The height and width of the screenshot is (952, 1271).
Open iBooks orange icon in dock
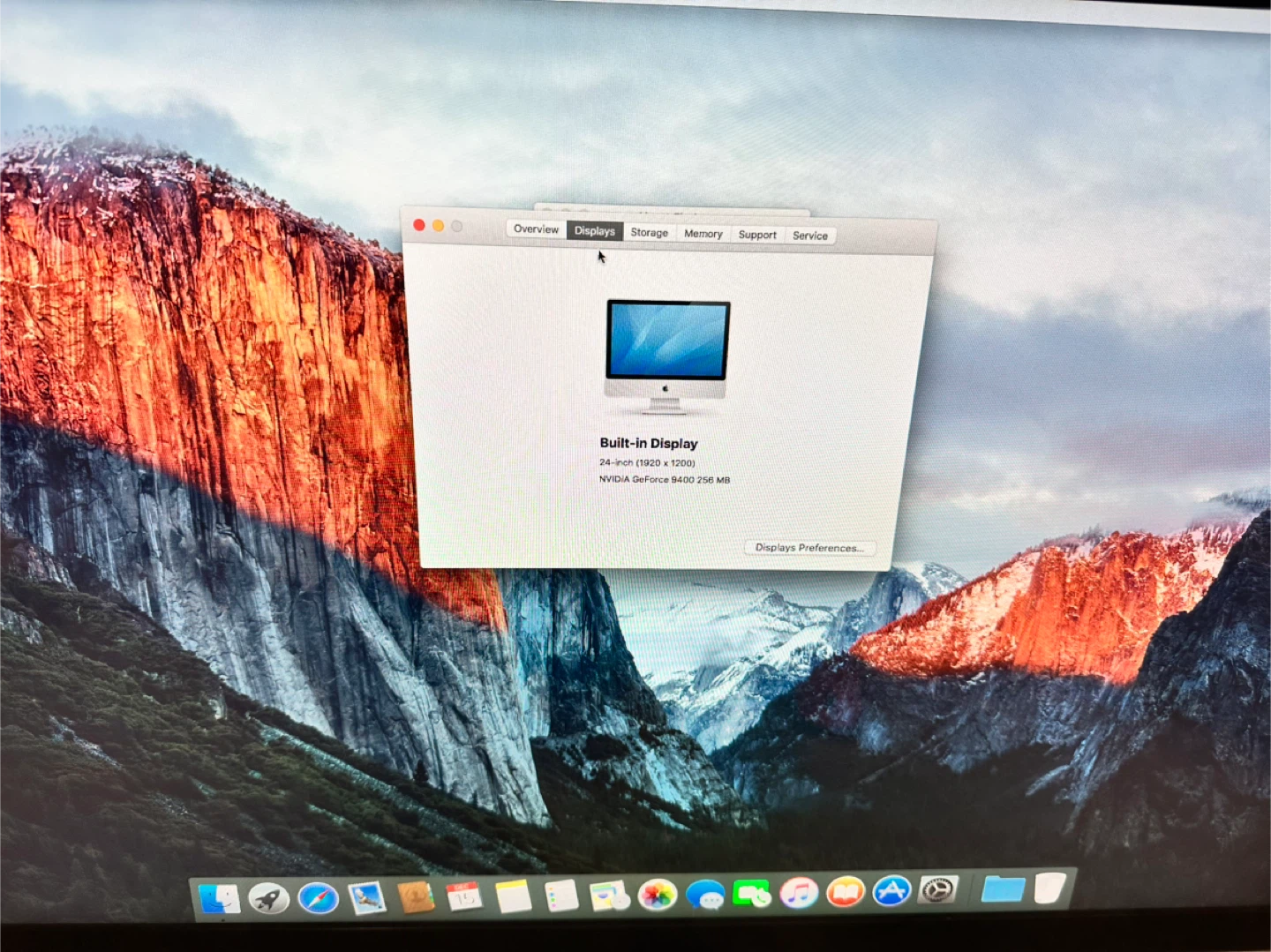point(845,893)
